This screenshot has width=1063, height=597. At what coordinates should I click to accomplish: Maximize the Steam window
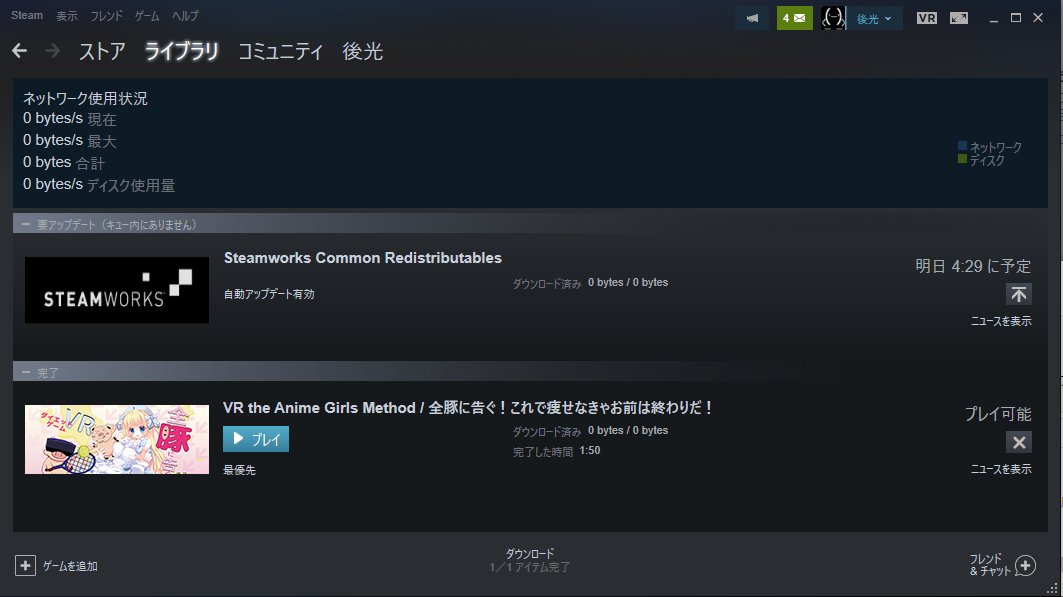tap(1016, 18)
